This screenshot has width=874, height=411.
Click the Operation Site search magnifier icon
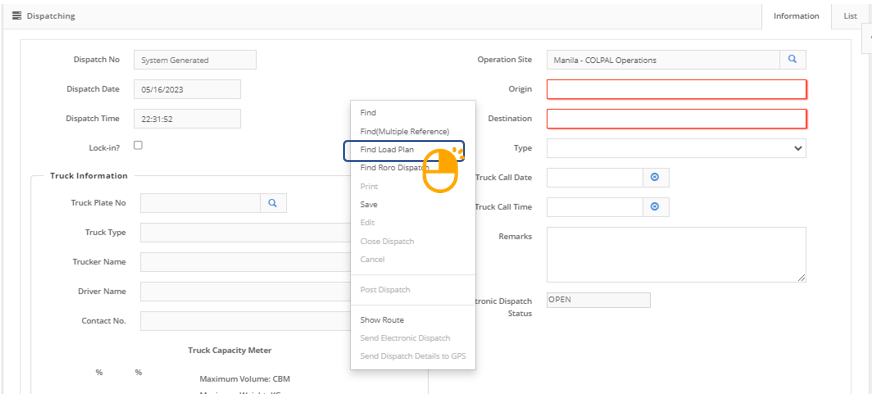(792, 60)
